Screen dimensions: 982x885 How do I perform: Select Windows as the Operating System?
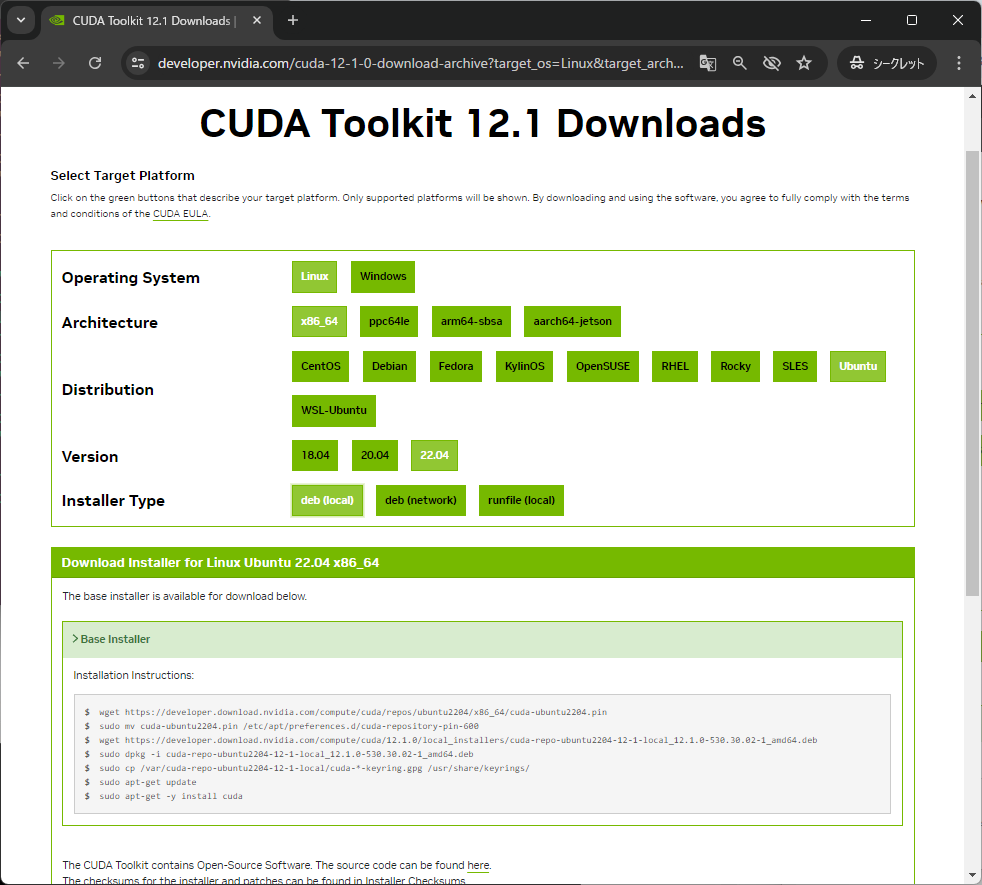(x=382, y=276)
